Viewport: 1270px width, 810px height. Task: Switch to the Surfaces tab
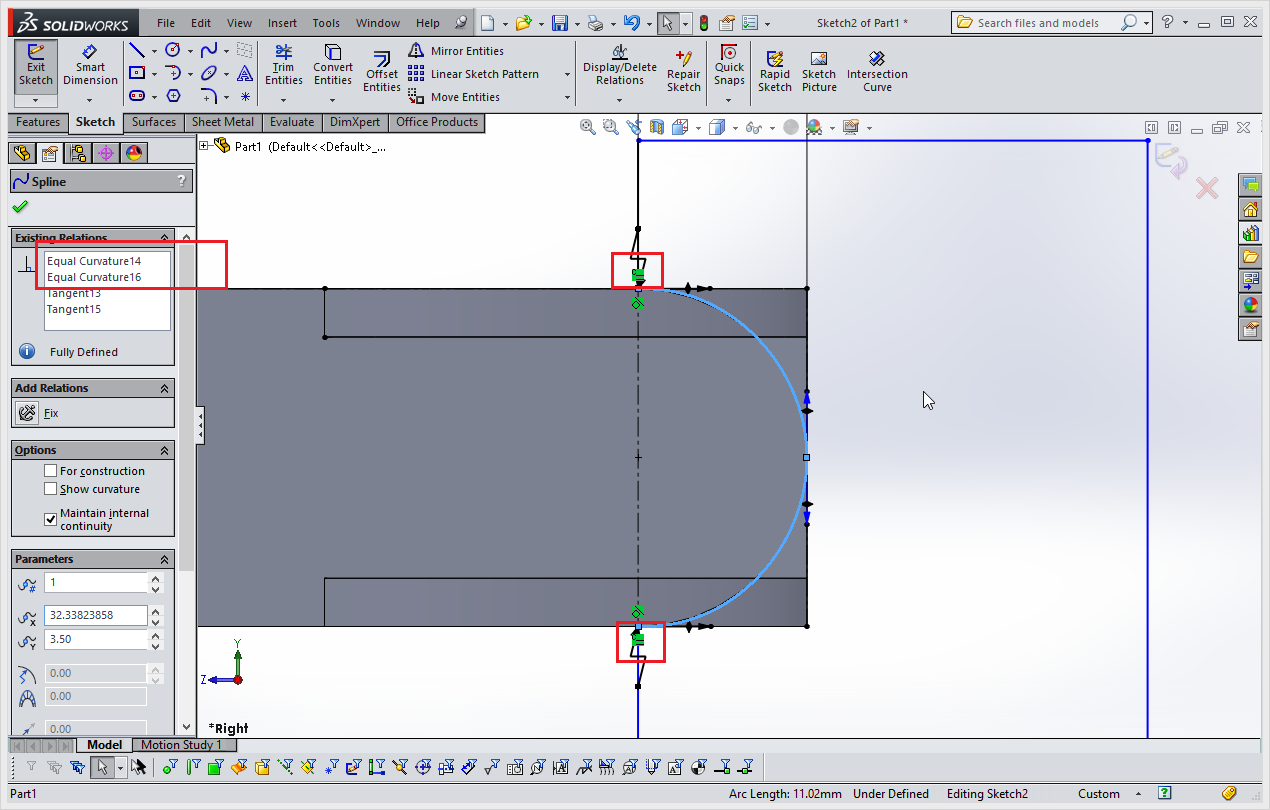pyautogui.click(x=154, y=122)
